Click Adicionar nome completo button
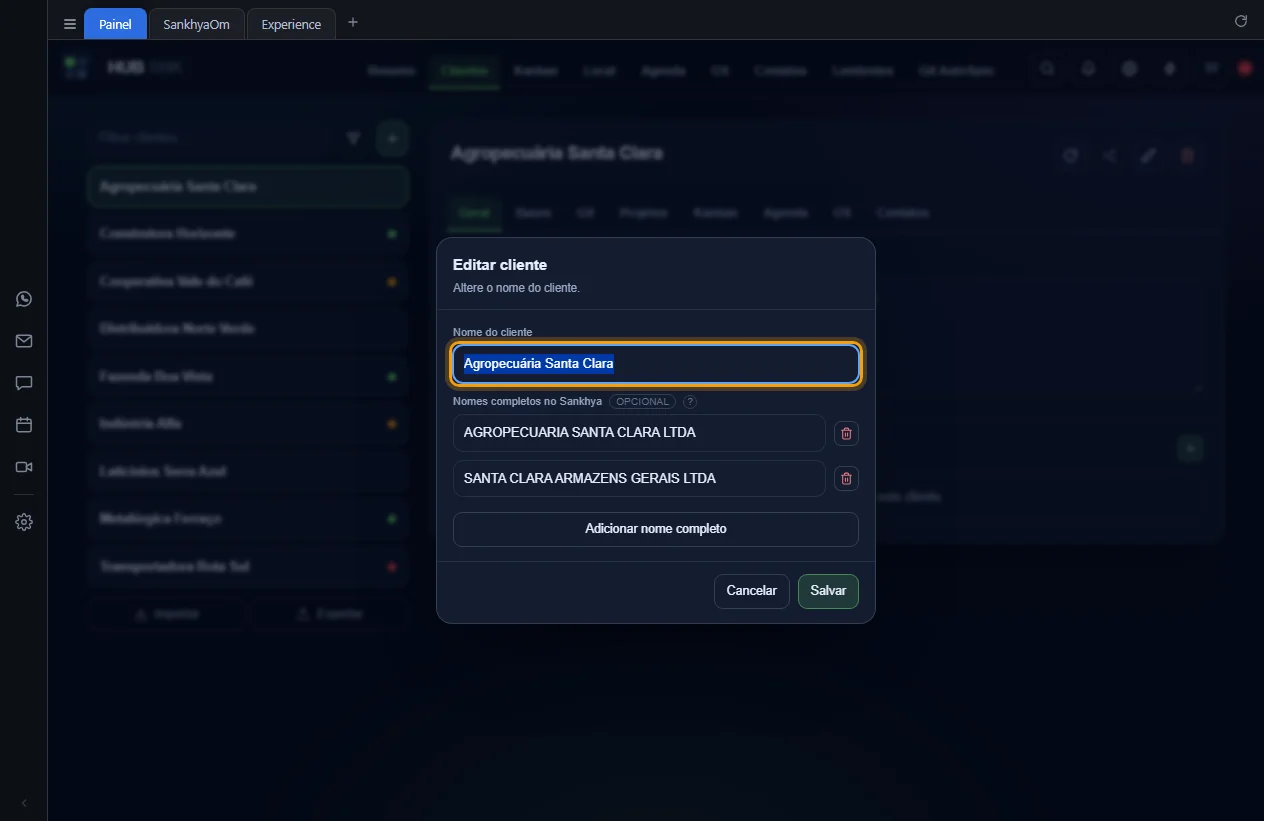 click(656, 529)
